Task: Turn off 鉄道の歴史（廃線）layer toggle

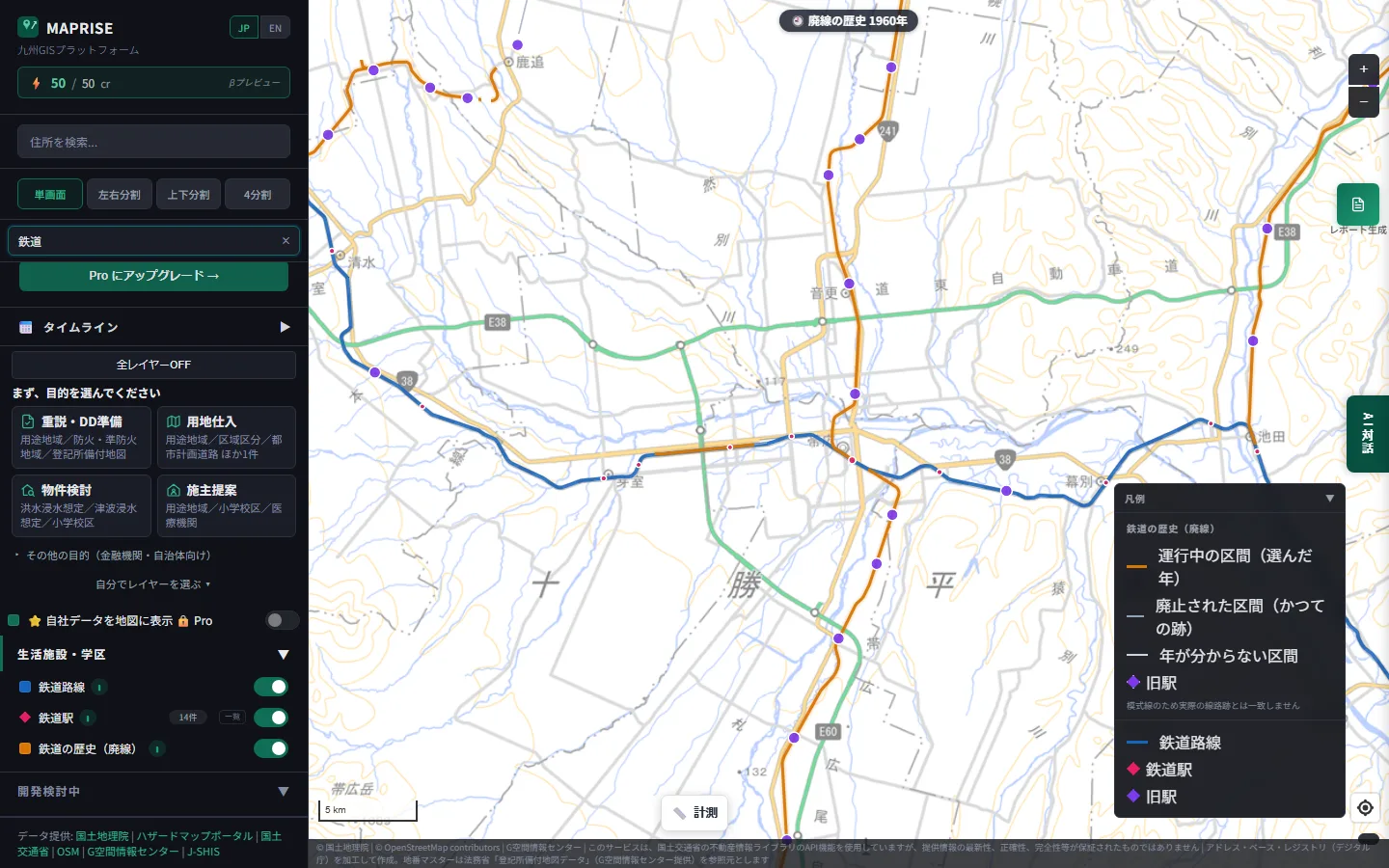Action: point(271,748)
